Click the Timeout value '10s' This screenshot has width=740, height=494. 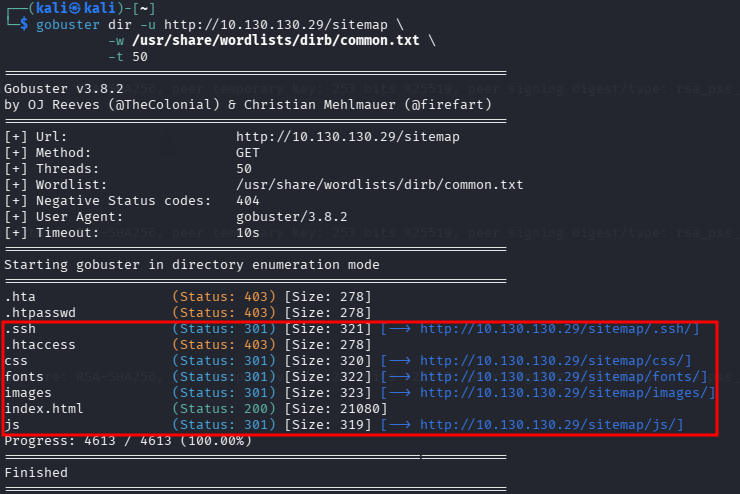click(248, 233)
